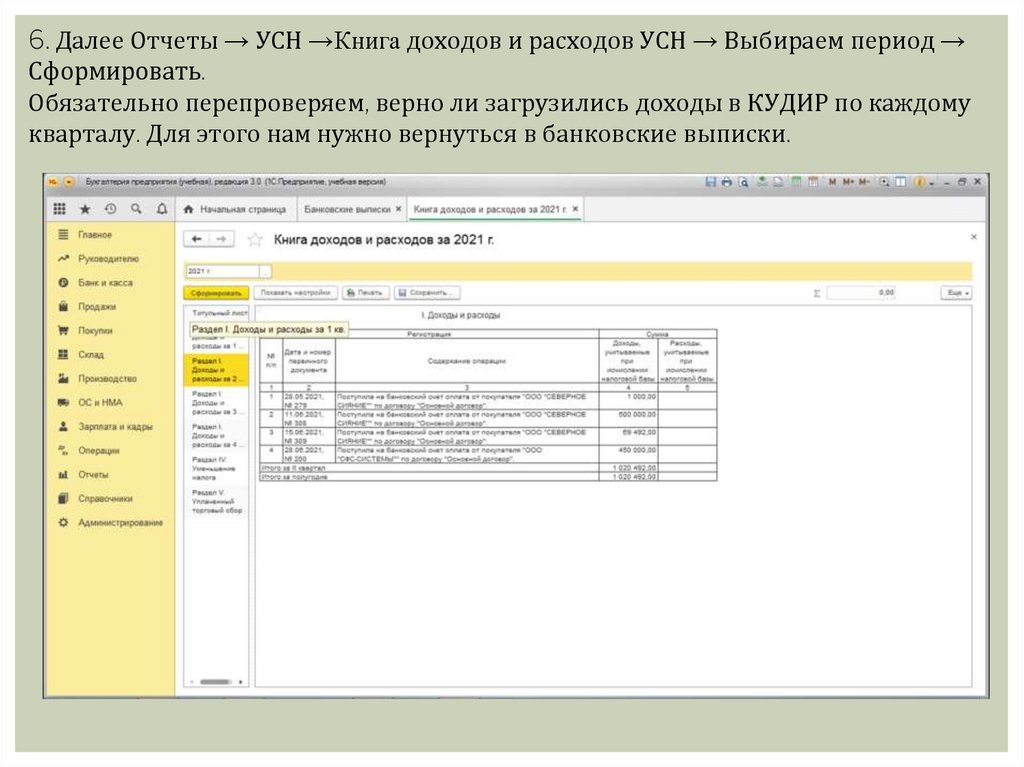Click the sum value field showing 0,00

(x=861, y=293)
